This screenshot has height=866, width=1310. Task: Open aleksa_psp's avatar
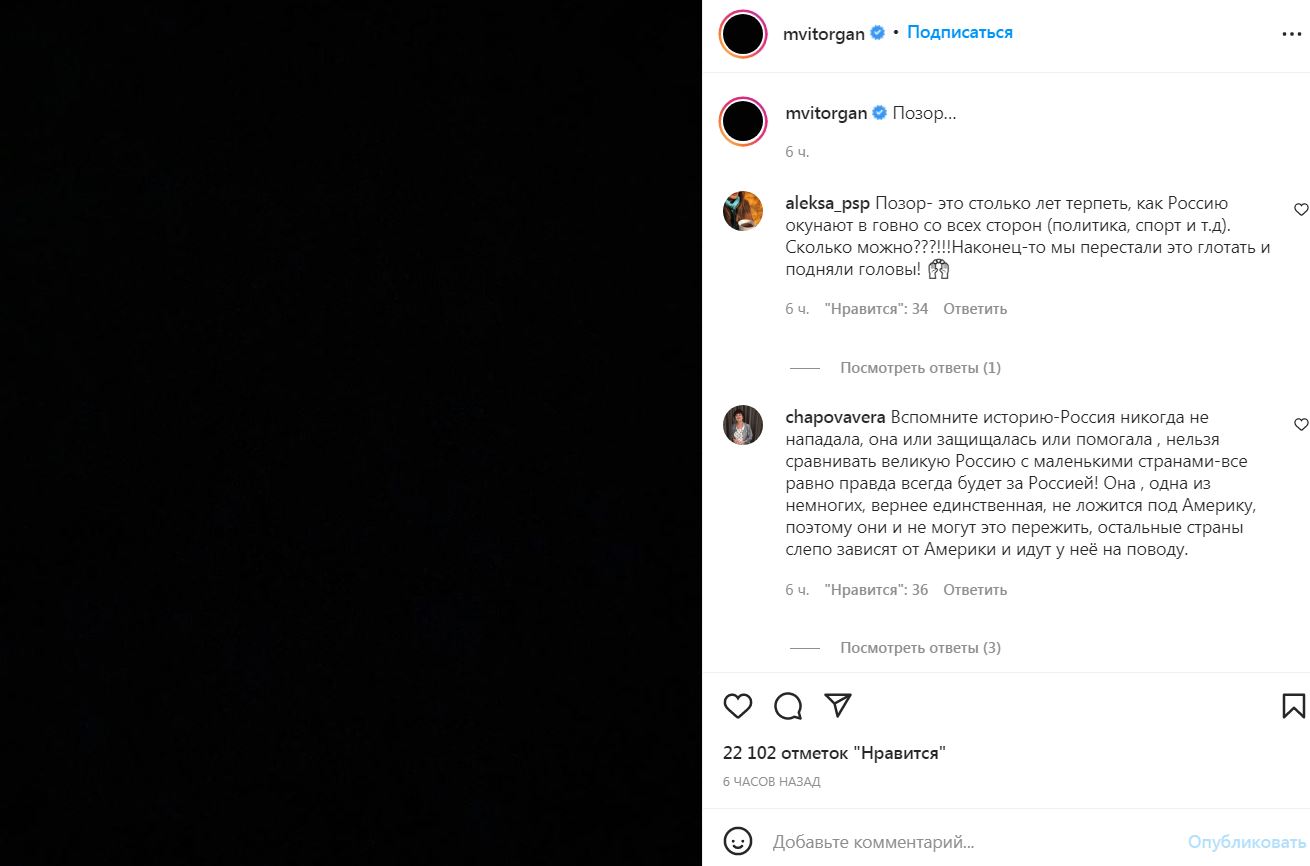coord(743,210)
